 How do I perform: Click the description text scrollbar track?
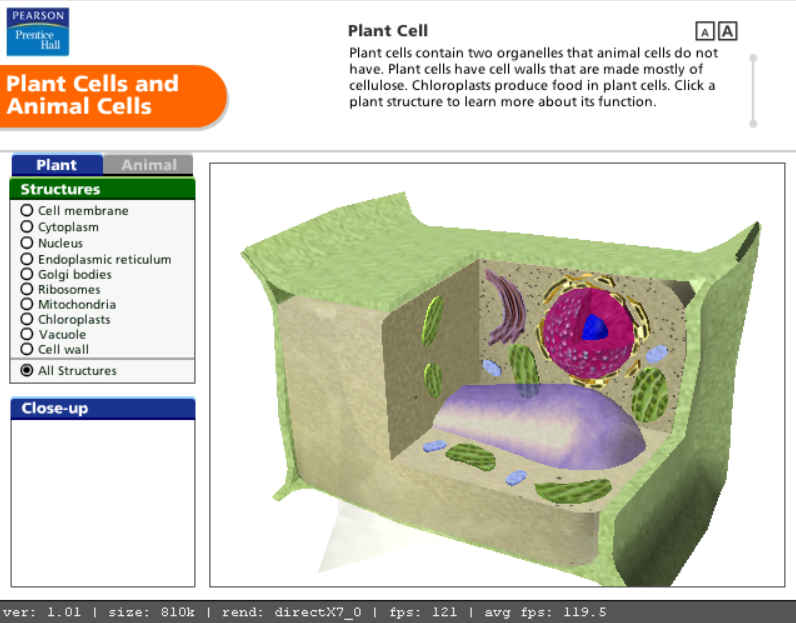point(753,90)
